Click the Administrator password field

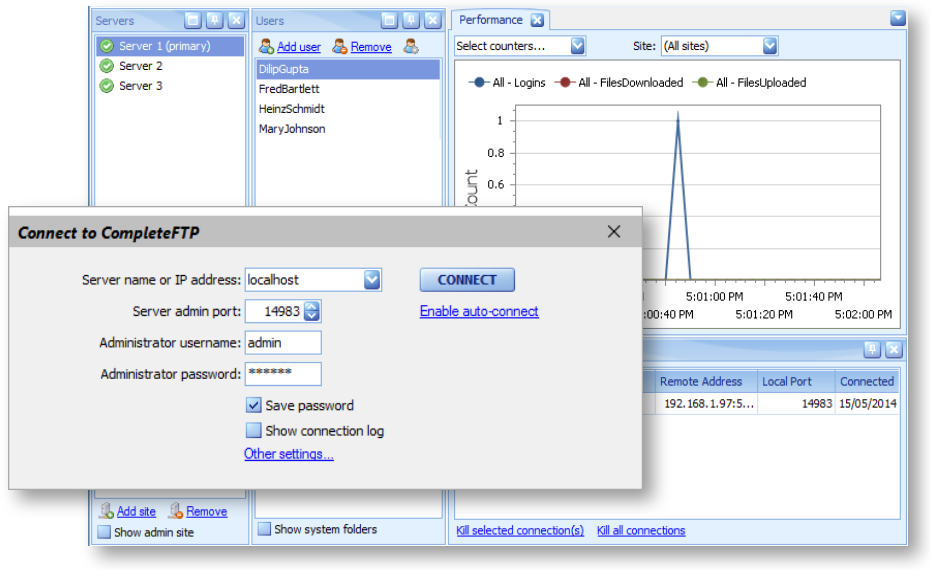tap(283, 374)
